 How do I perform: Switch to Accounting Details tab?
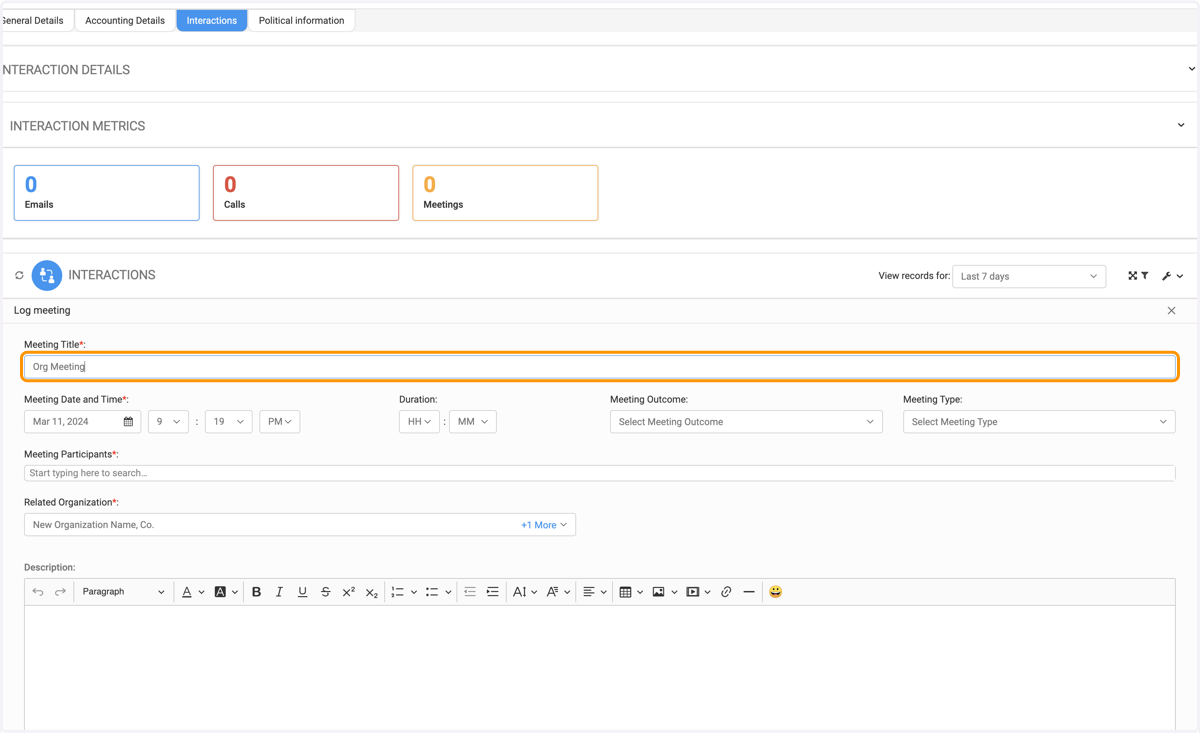(125, 20)
